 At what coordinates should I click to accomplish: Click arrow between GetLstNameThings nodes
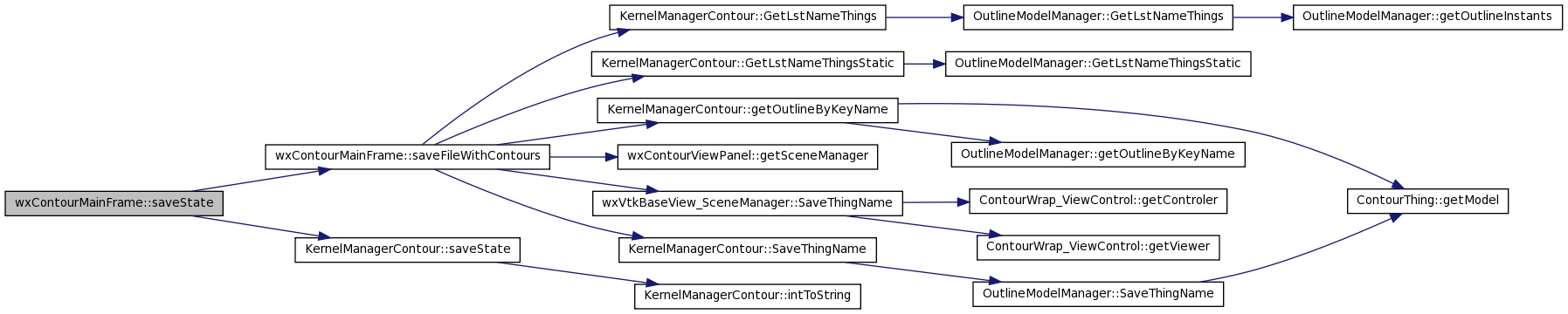[x=924, y=17]
